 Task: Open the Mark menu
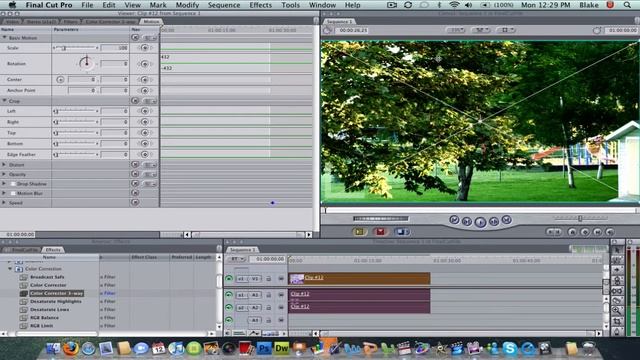click(x=158, y=5)
